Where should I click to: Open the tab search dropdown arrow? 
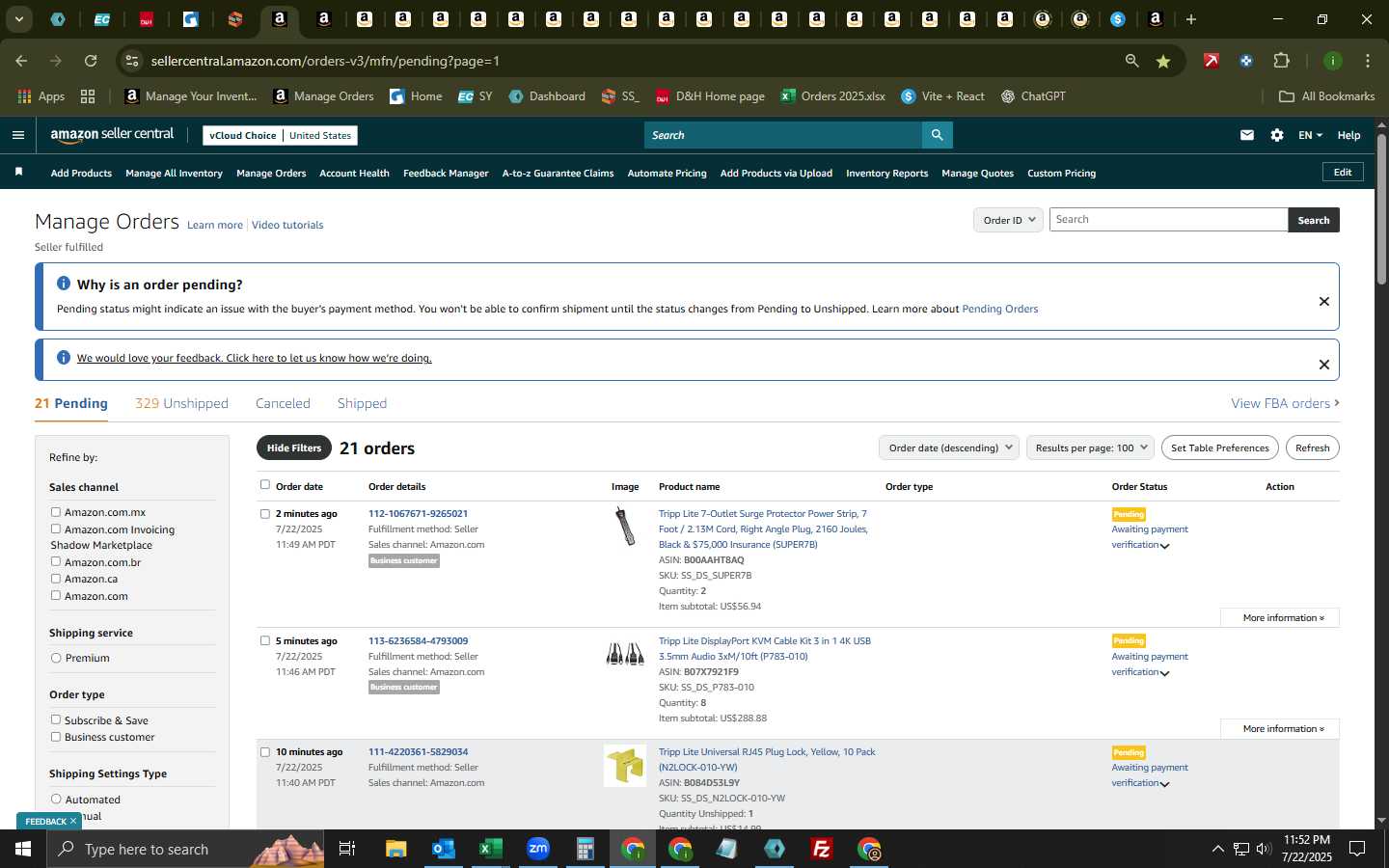coord(18,18)
